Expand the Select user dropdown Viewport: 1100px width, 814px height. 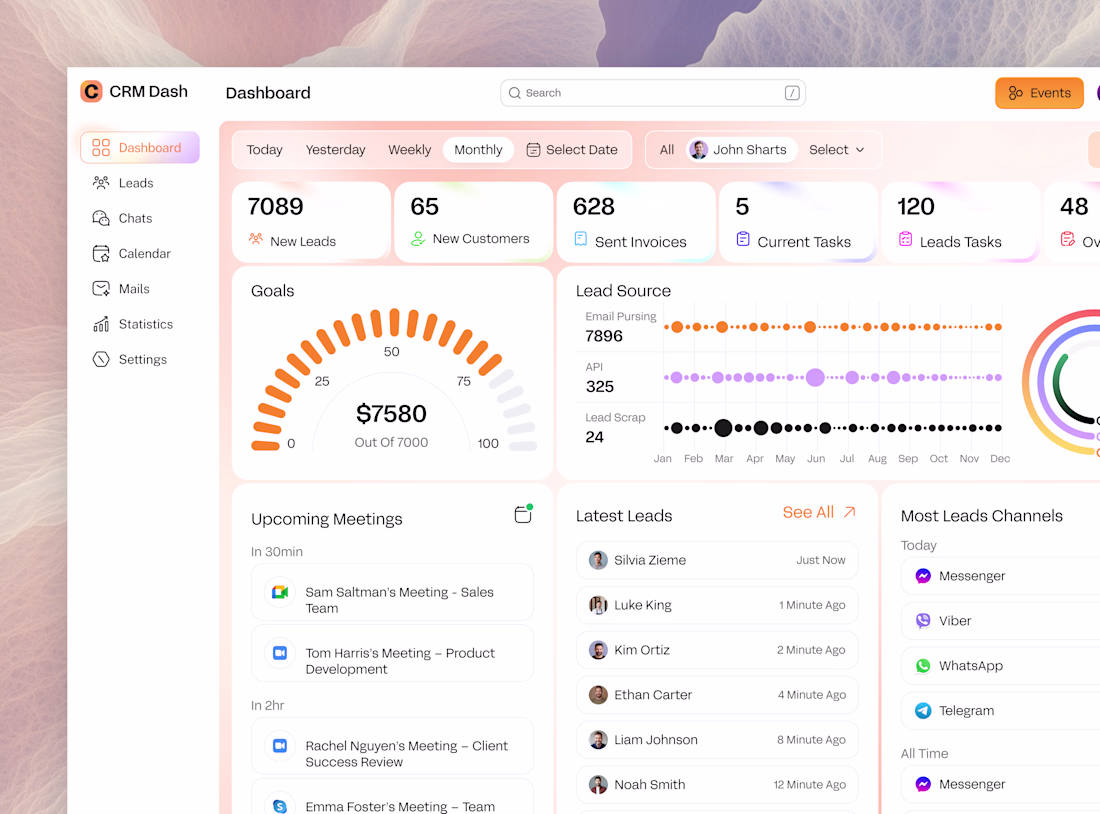(x=837, y=149)
